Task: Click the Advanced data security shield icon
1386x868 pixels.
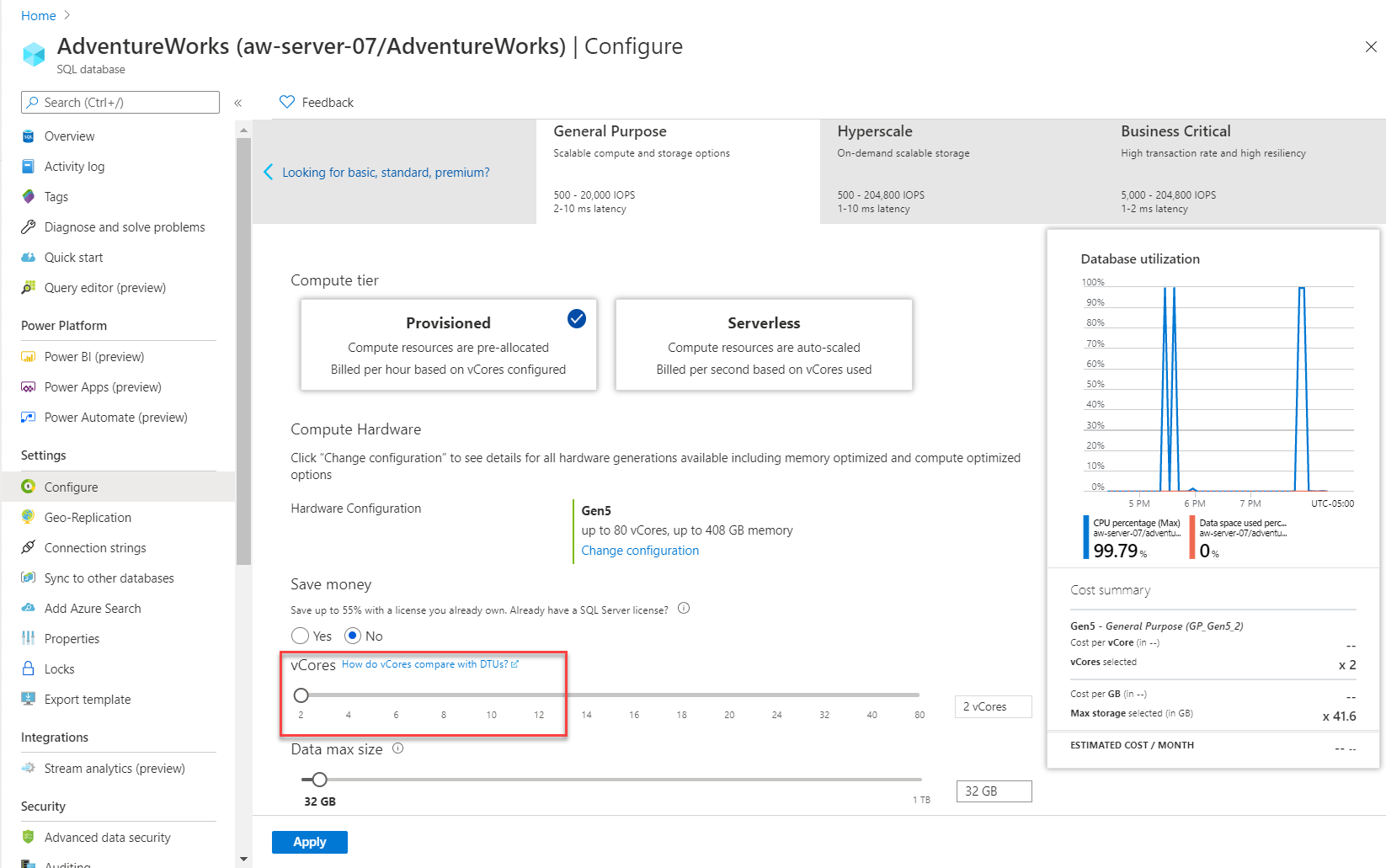Action: click(x=29, y=837)
